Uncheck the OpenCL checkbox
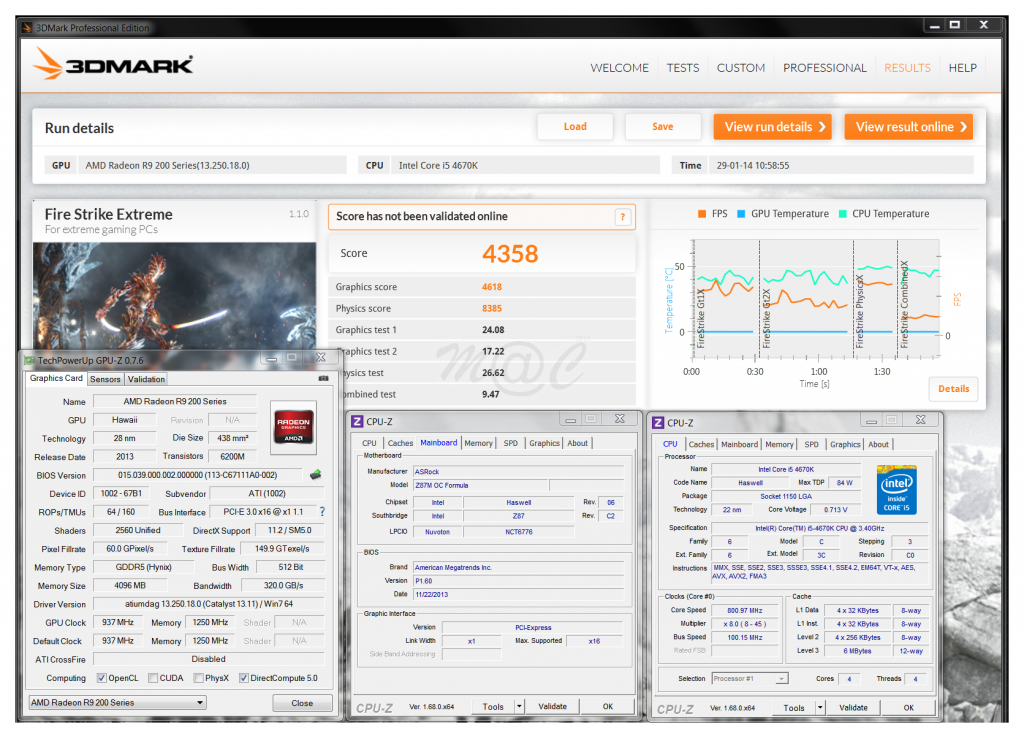This screenshot has height=737, width=1024. click(102, 678)
